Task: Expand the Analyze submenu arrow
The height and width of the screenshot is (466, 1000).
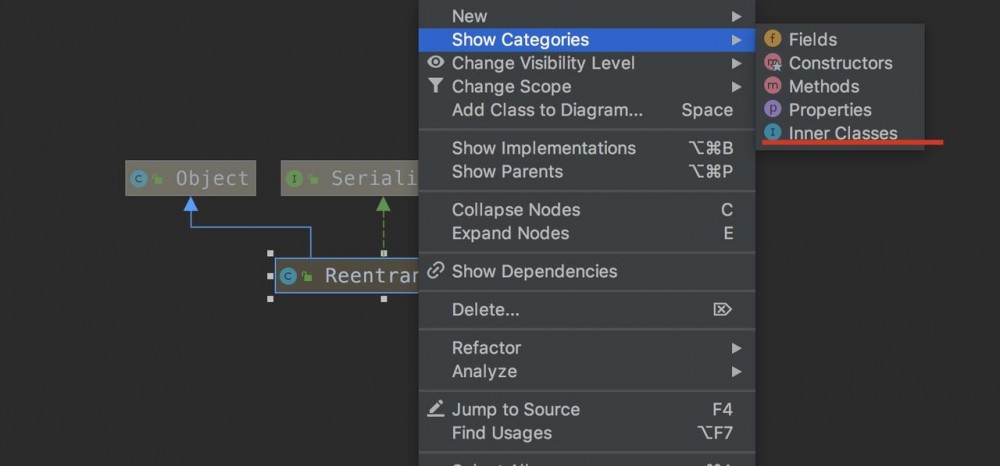Action: click(736, 372)
